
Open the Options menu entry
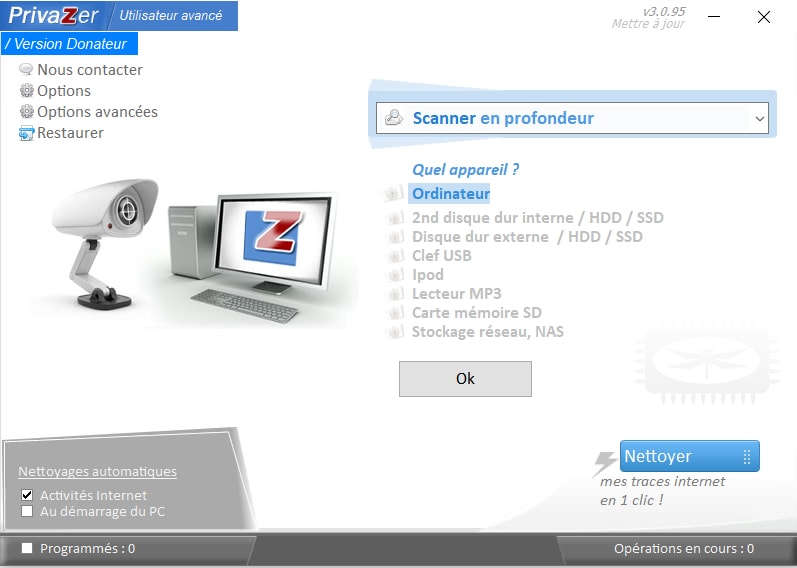pos(64,91)
